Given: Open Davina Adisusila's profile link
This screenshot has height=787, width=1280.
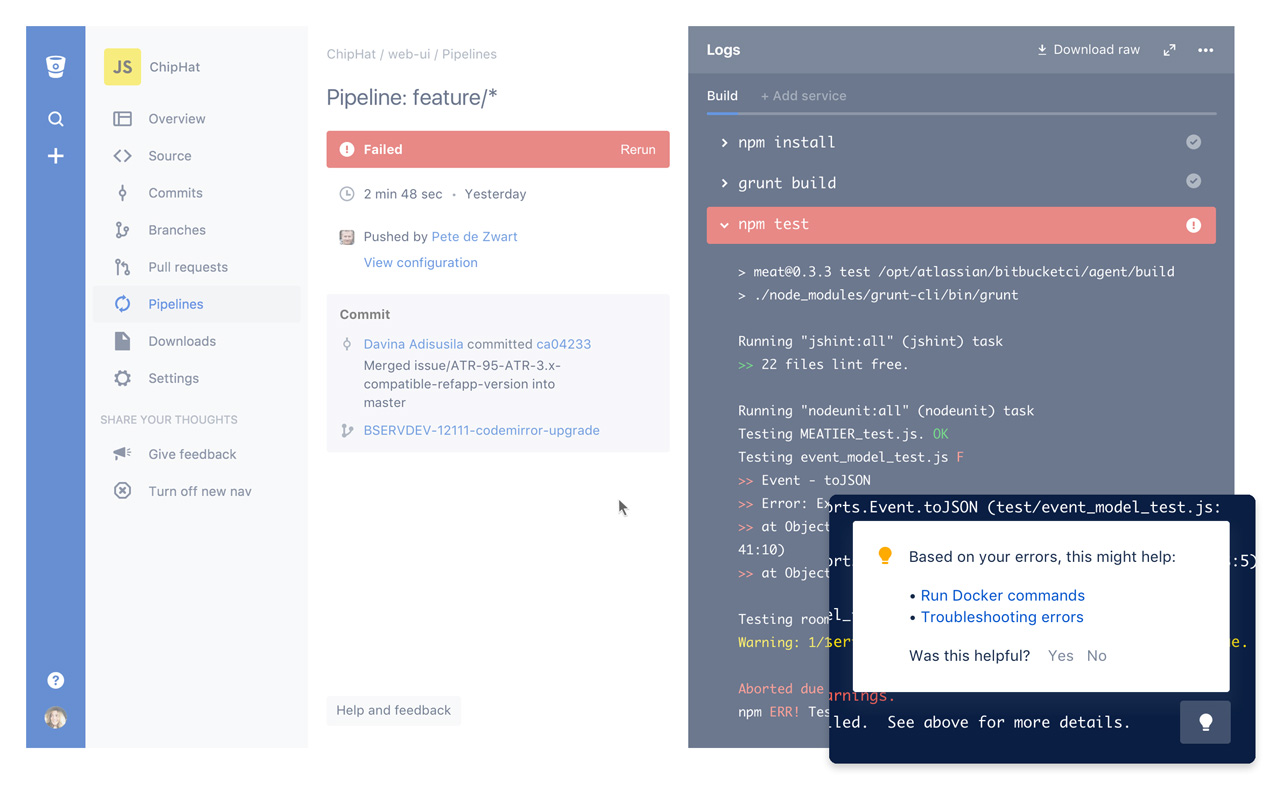Looking at the screenshot, I should [413, 344].
